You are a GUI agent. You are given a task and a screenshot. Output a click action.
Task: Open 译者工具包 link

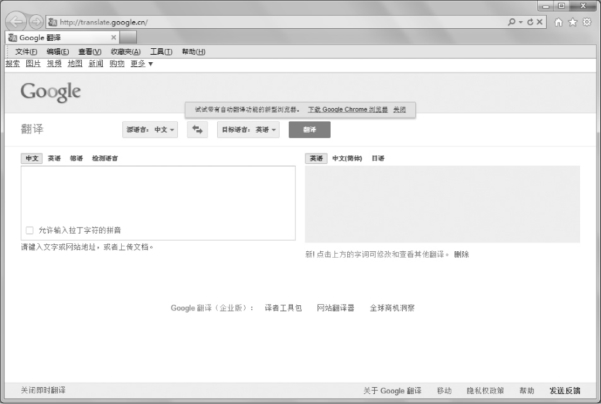283,308
